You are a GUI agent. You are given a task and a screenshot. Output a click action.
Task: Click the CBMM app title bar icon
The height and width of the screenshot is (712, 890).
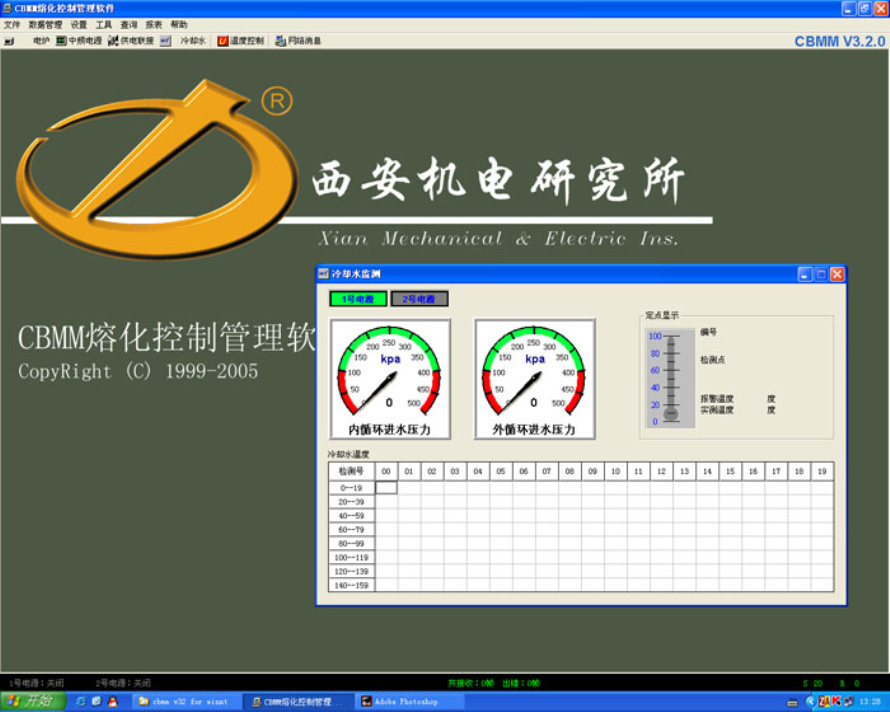tap(7, 8)
